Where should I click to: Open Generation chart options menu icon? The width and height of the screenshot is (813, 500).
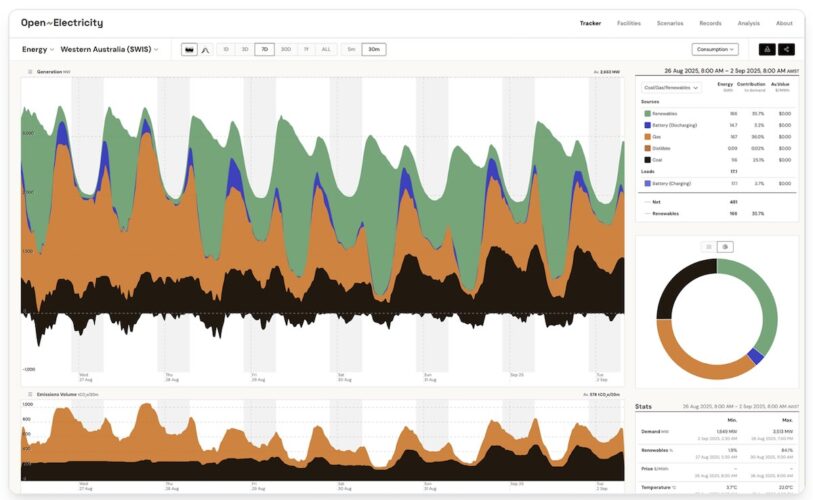[x=30, y=72]
